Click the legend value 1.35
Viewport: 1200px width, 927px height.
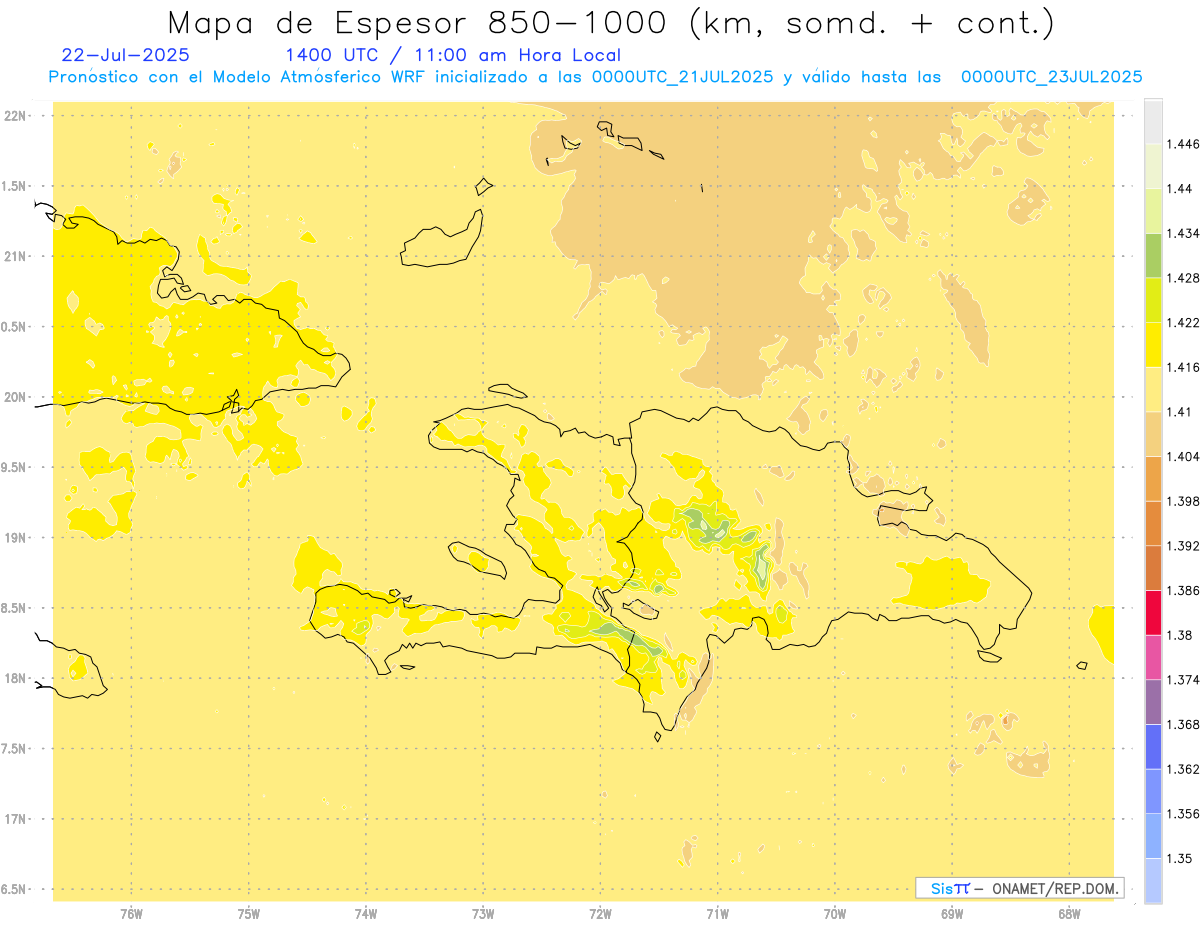(1178, 858)
